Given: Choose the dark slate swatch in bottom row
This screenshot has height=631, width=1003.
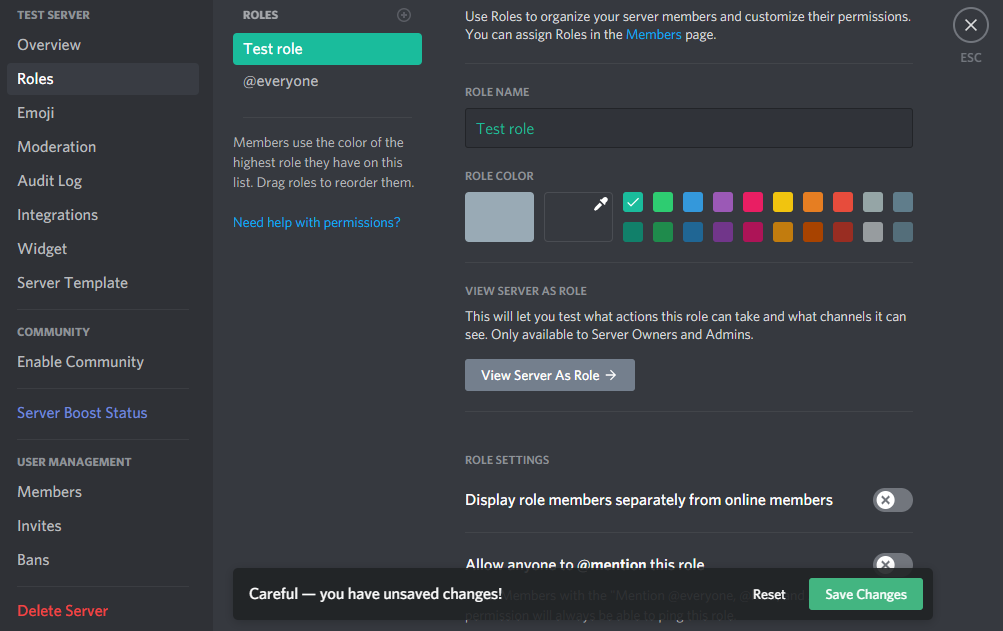Looking at the screenshot, I should (x=903, y=232).
